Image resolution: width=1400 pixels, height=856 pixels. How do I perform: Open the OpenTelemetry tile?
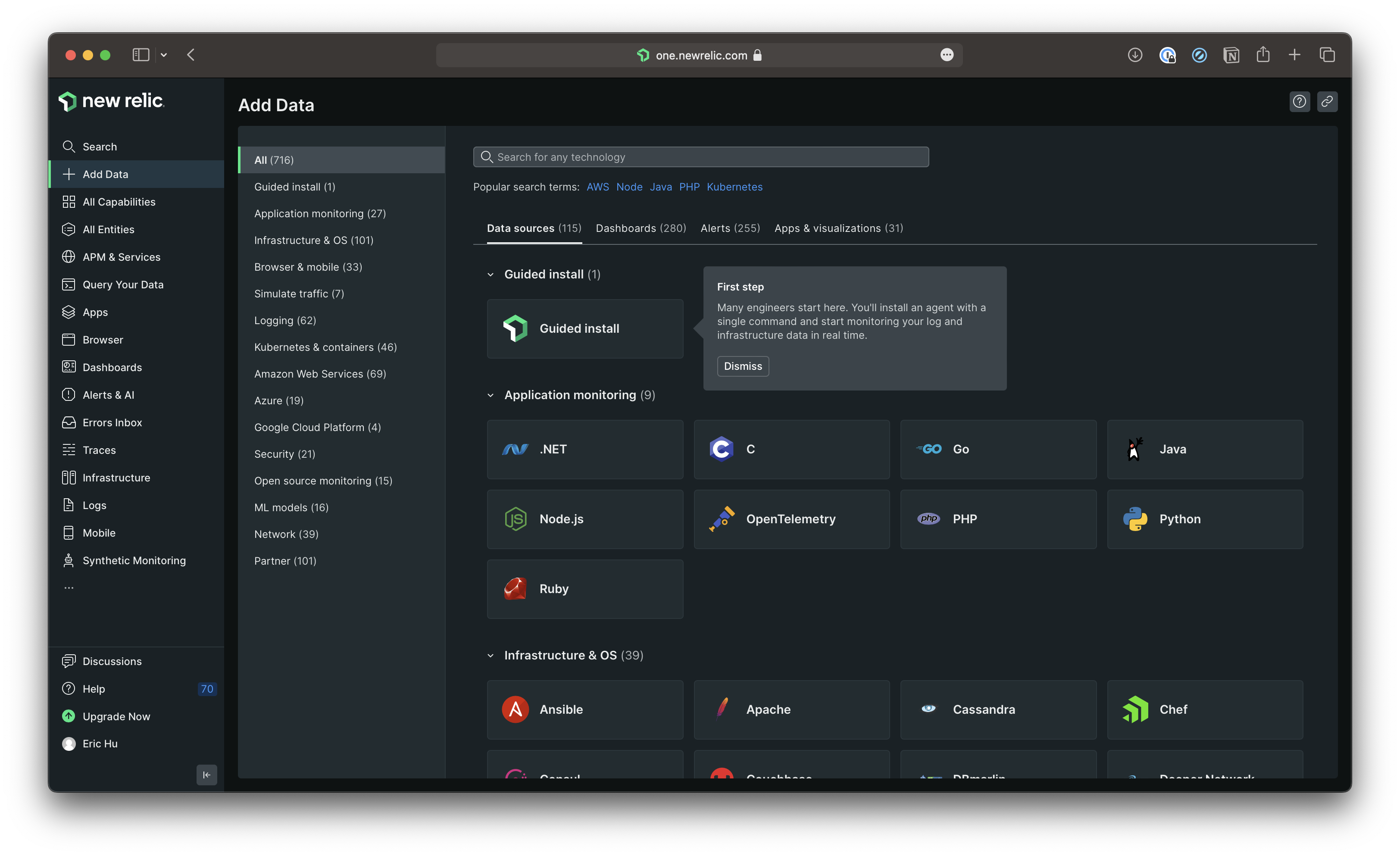[791, 519]
